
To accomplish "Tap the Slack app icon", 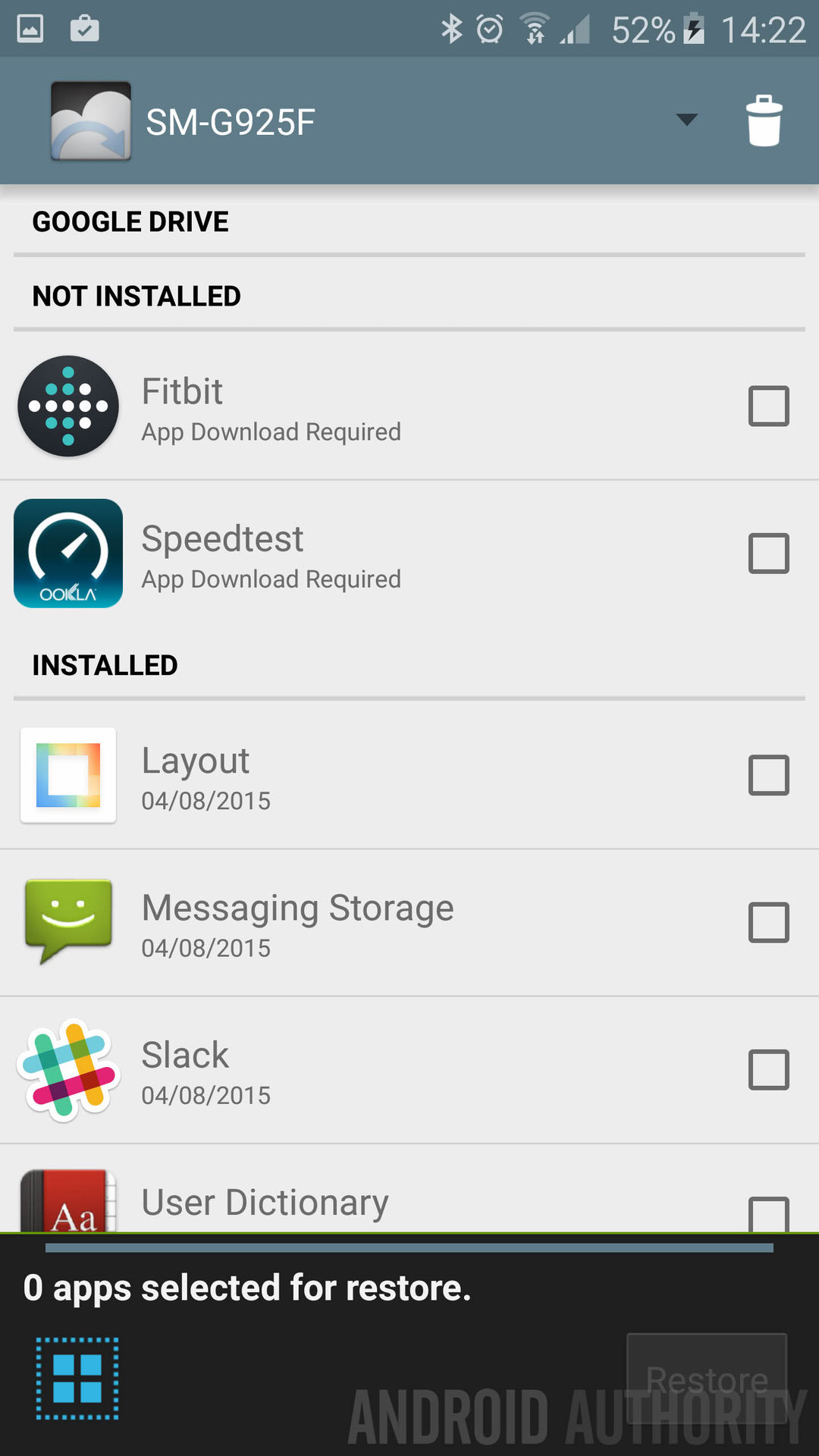I will coord(68,1069).
